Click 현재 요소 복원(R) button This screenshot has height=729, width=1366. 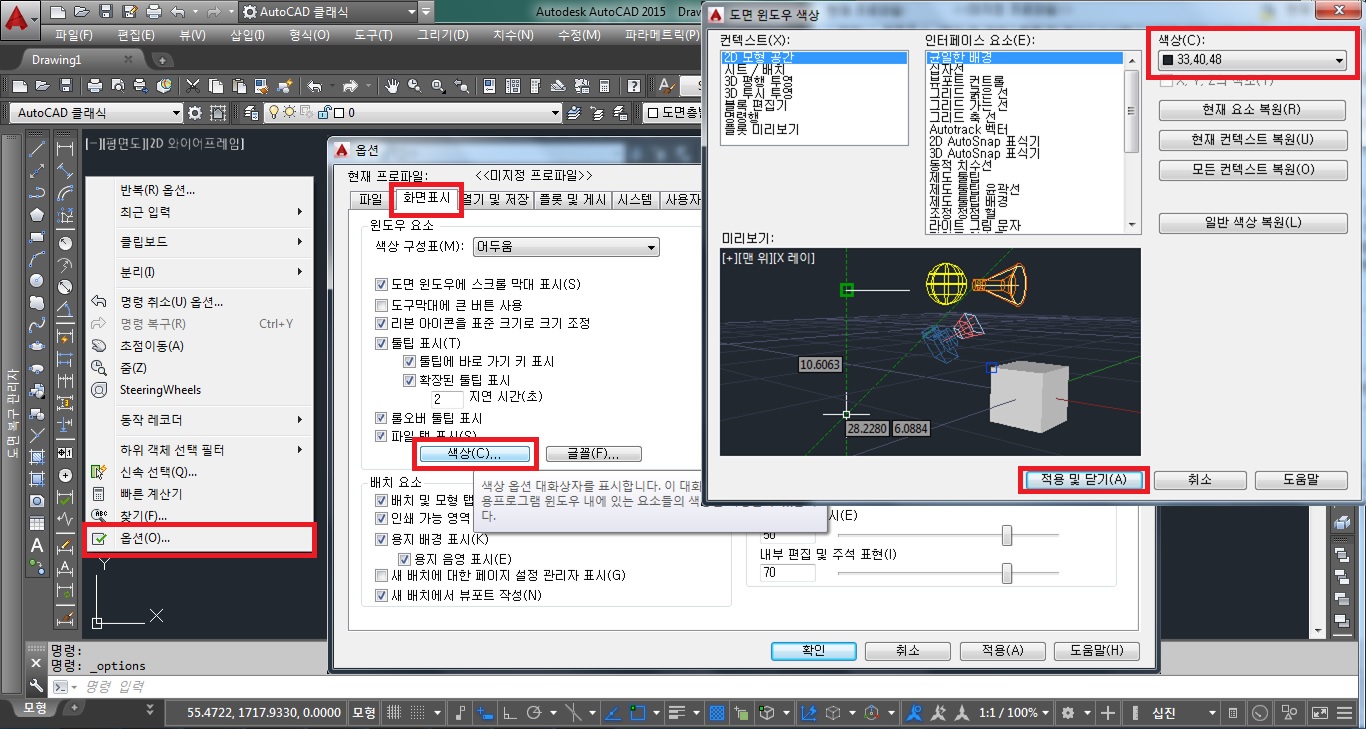pyautogui.click(x=1252, y=109)
